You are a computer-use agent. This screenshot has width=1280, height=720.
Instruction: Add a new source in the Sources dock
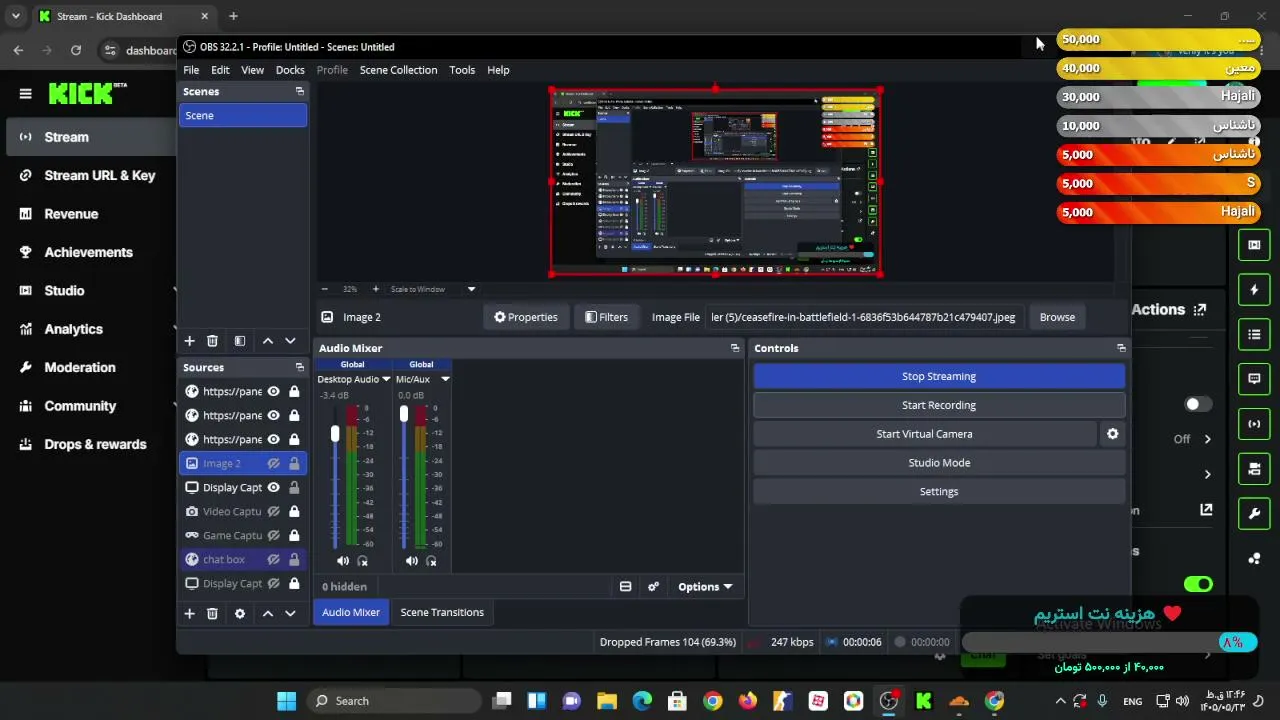click(x=189, y=613)
